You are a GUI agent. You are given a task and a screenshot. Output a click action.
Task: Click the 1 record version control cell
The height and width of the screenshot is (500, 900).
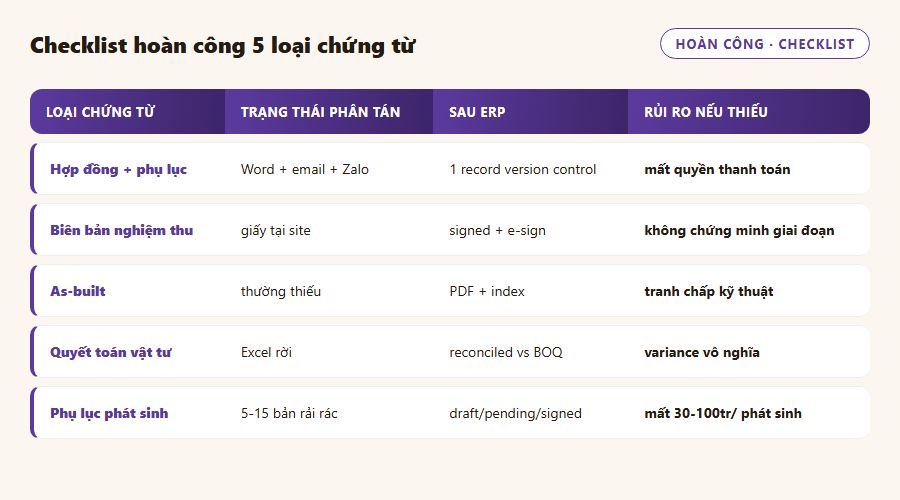pos(523,169)
